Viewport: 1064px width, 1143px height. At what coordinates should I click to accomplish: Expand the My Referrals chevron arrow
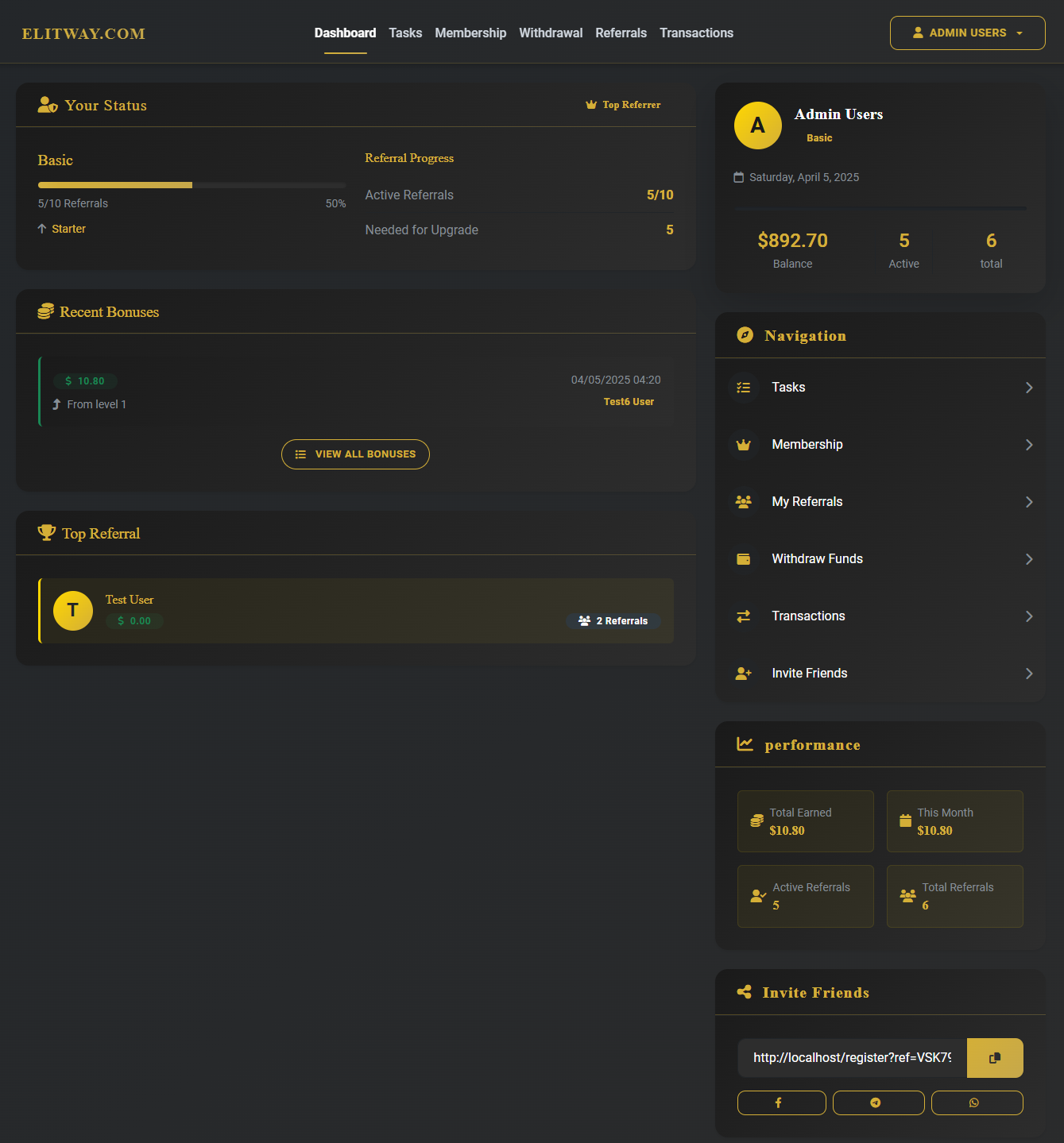pyautogui.click(x=1029, y=502)
